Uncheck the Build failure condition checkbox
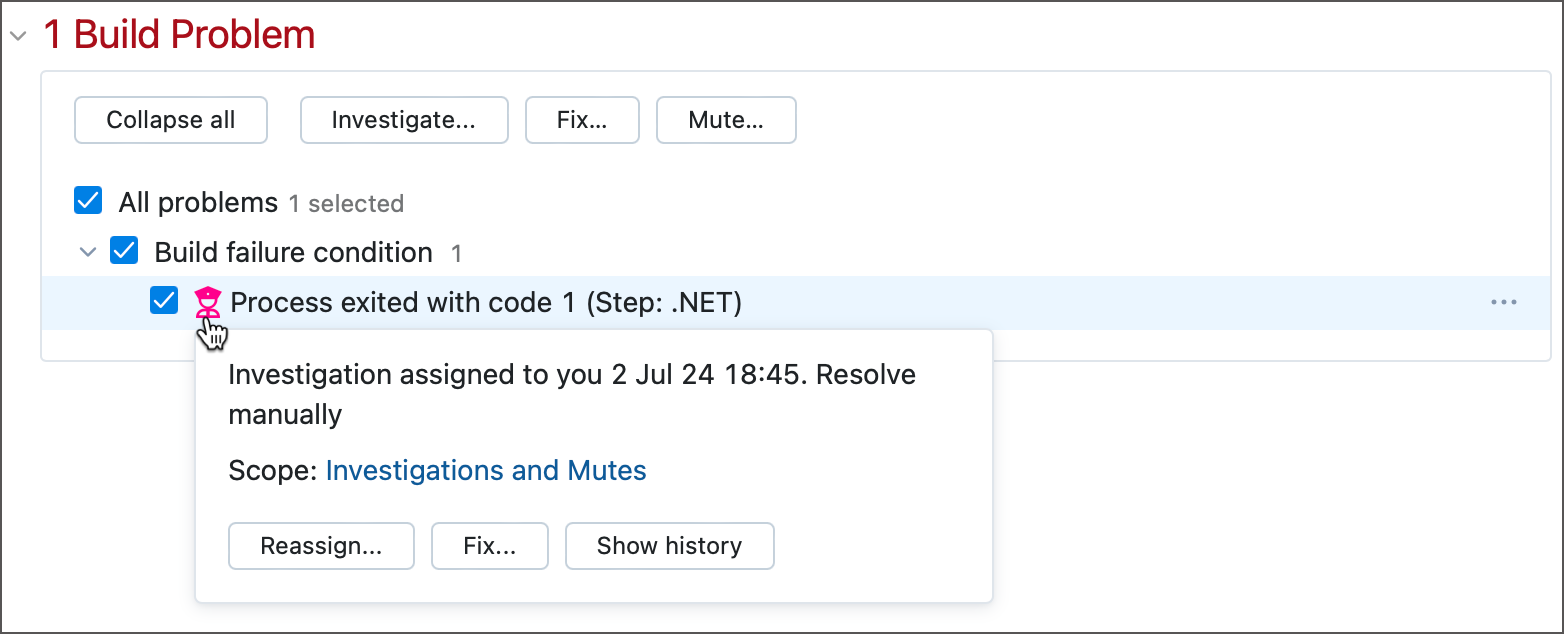The image size is (1564, 634). [124, 251]
